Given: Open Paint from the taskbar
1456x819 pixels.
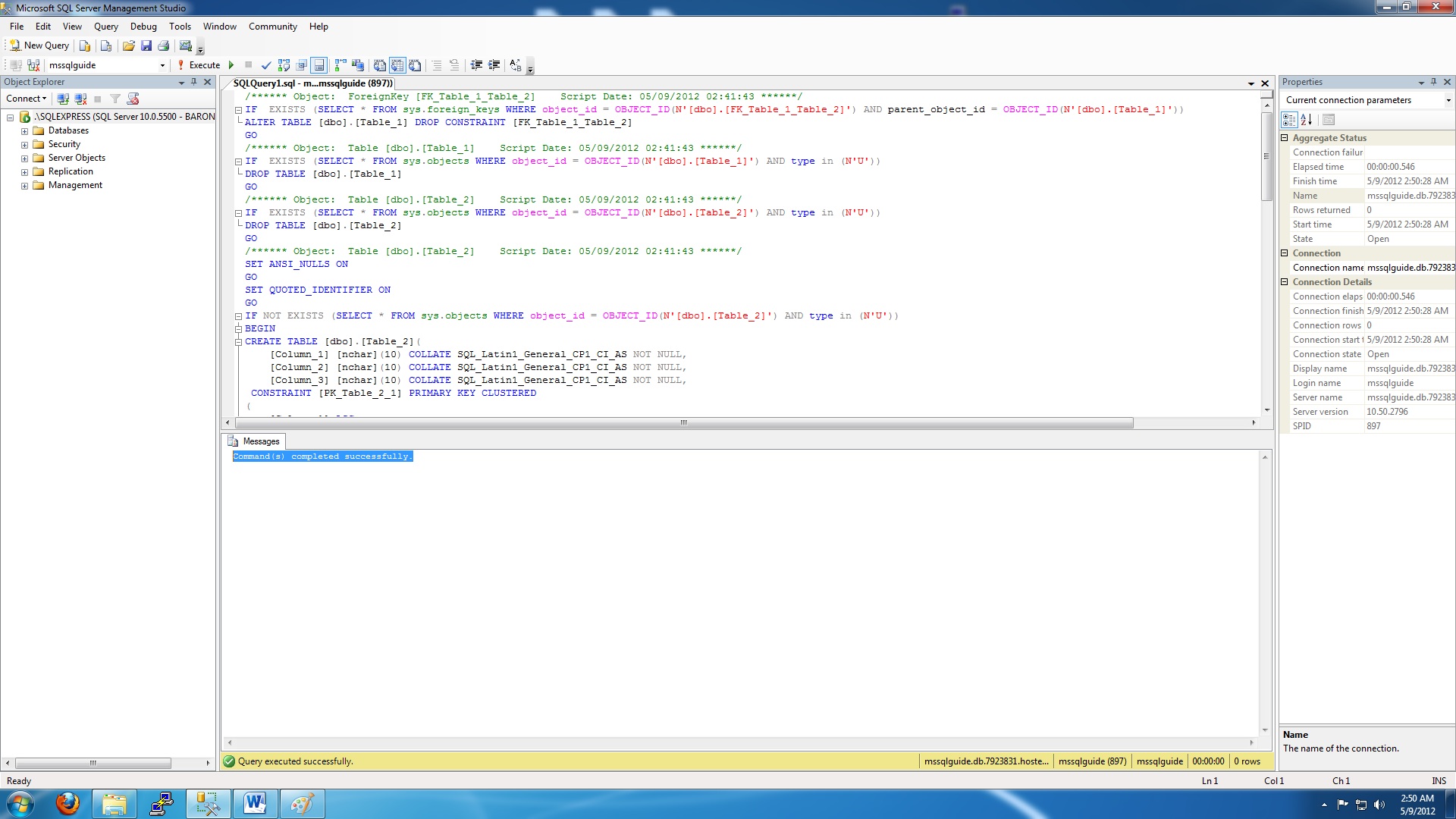Looking at the screenshot, I should [302, 804].
